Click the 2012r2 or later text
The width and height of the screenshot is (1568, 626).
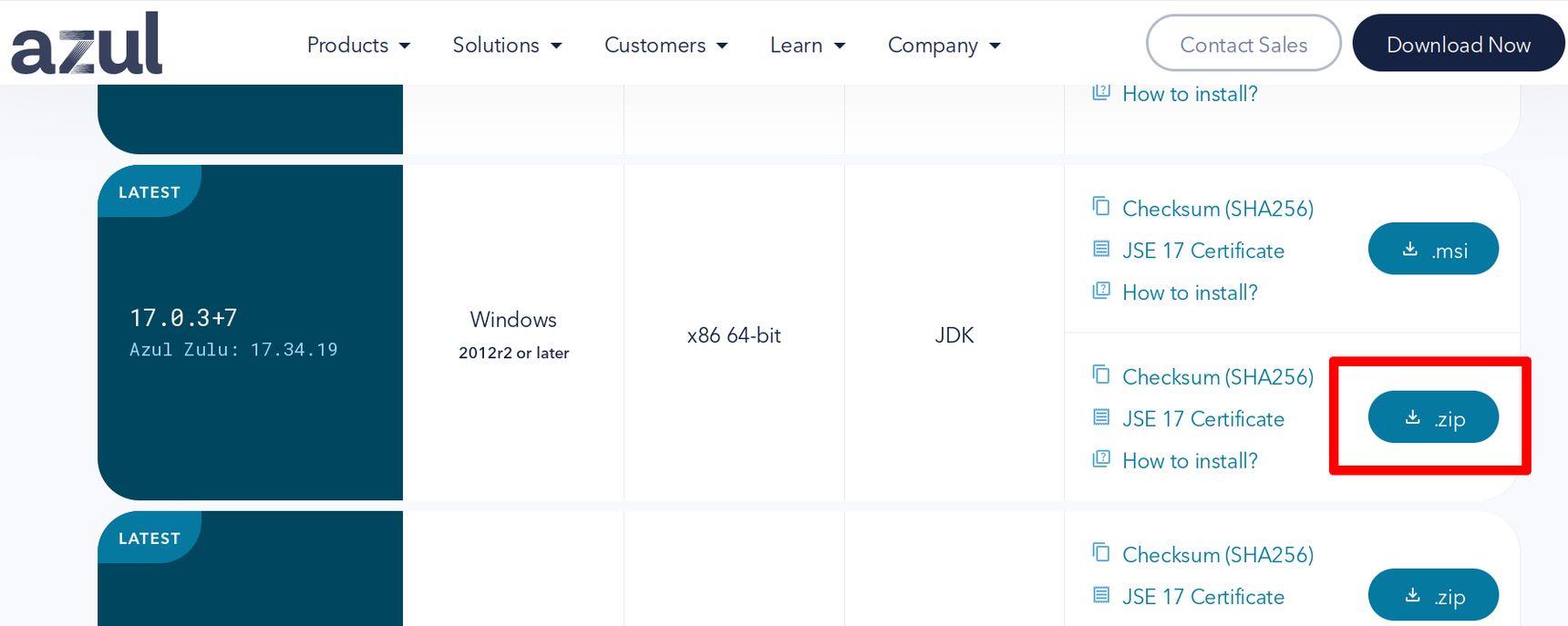tap(513, 353)
